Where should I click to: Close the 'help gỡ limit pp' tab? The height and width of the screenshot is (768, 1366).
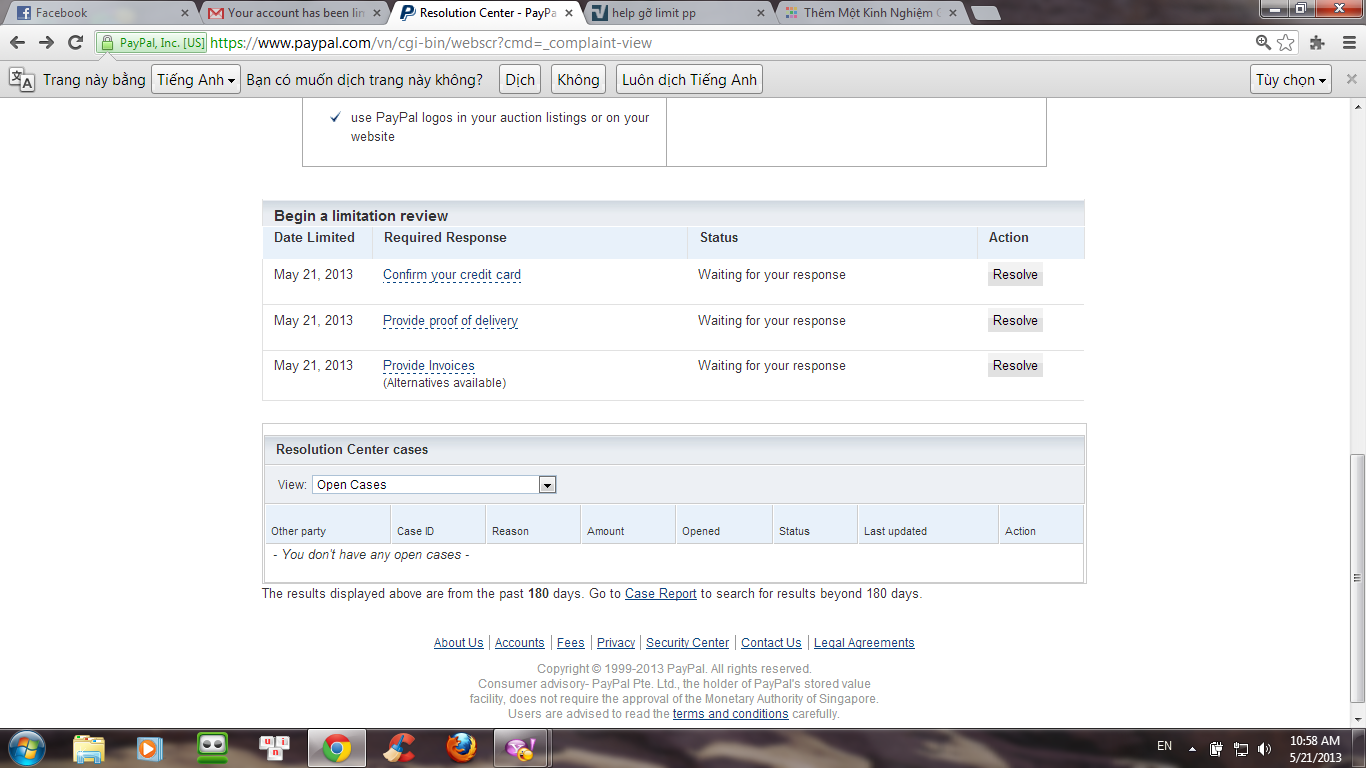pos(759,13)
